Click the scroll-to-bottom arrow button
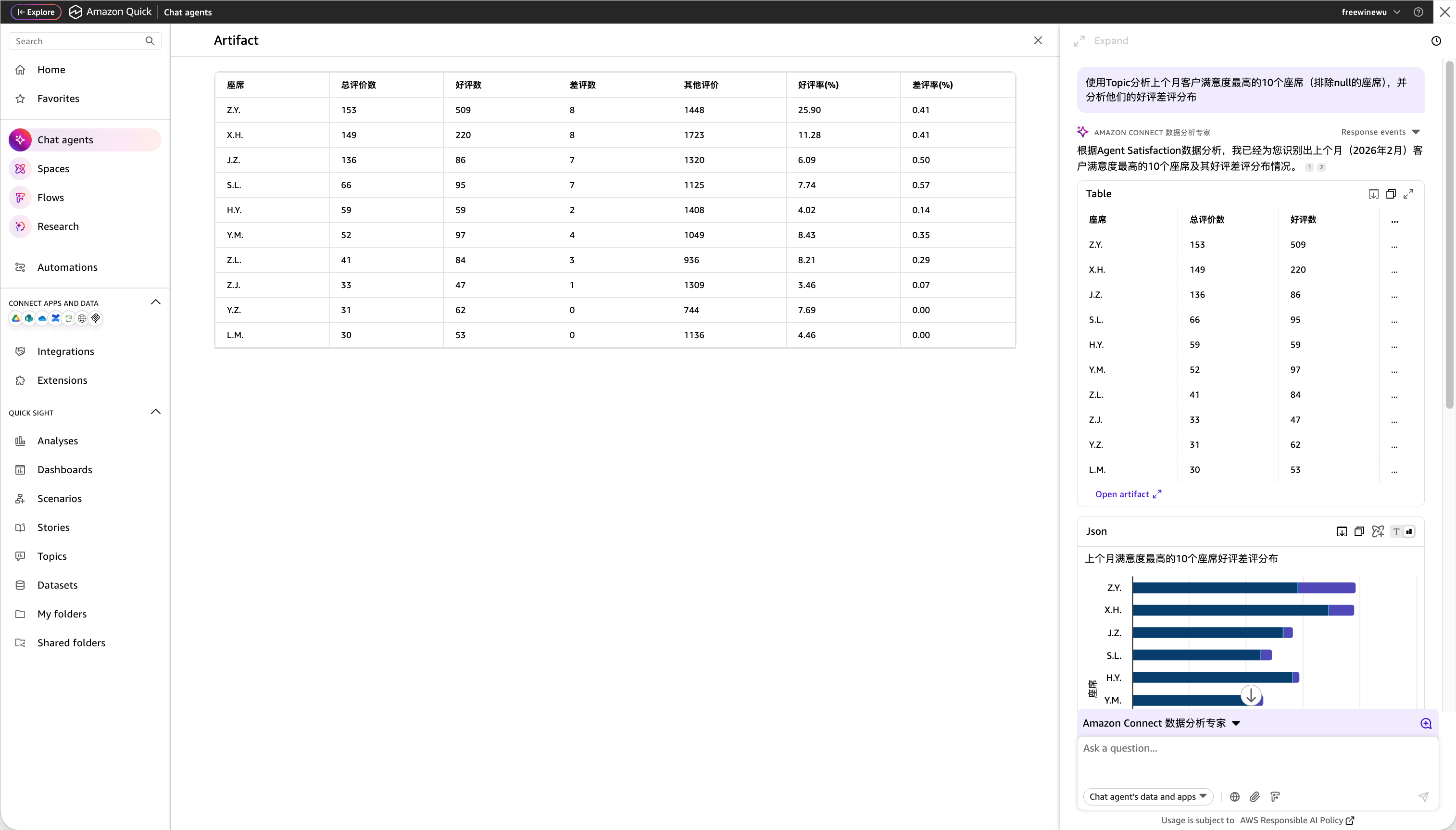Viewport: 1456px width, 830px height. pos(1251,695)
